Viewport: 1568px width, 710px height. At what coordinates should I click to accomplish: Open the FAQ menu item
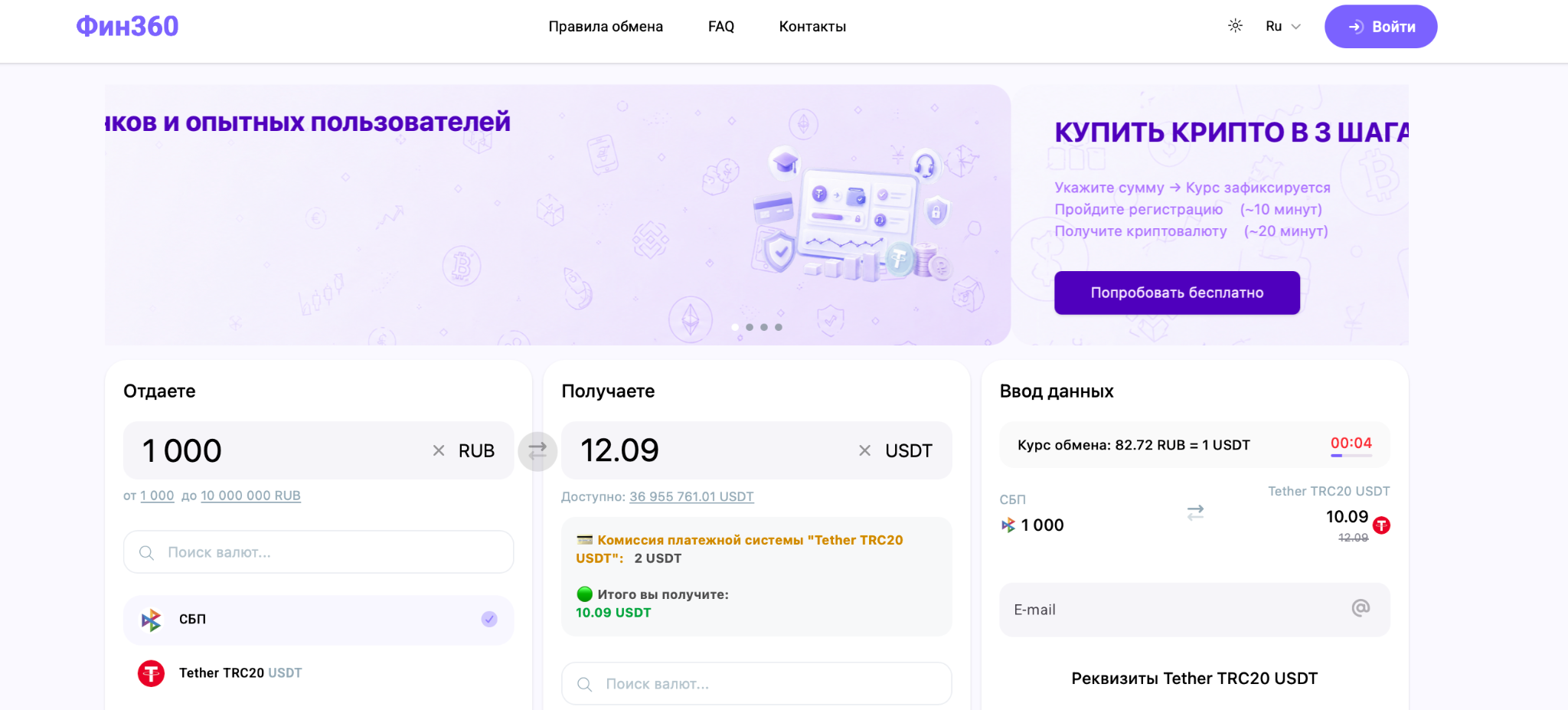point(721,27)
